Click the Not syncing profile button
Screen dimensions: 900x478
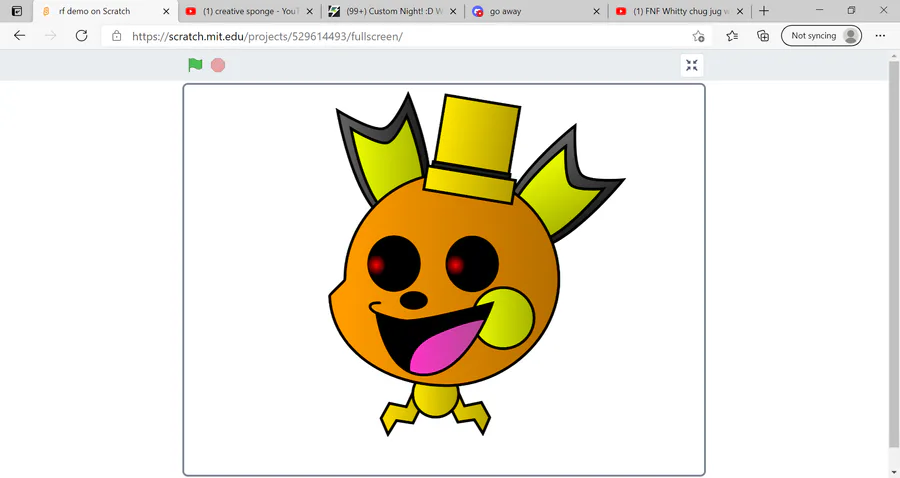click(821, 36)
